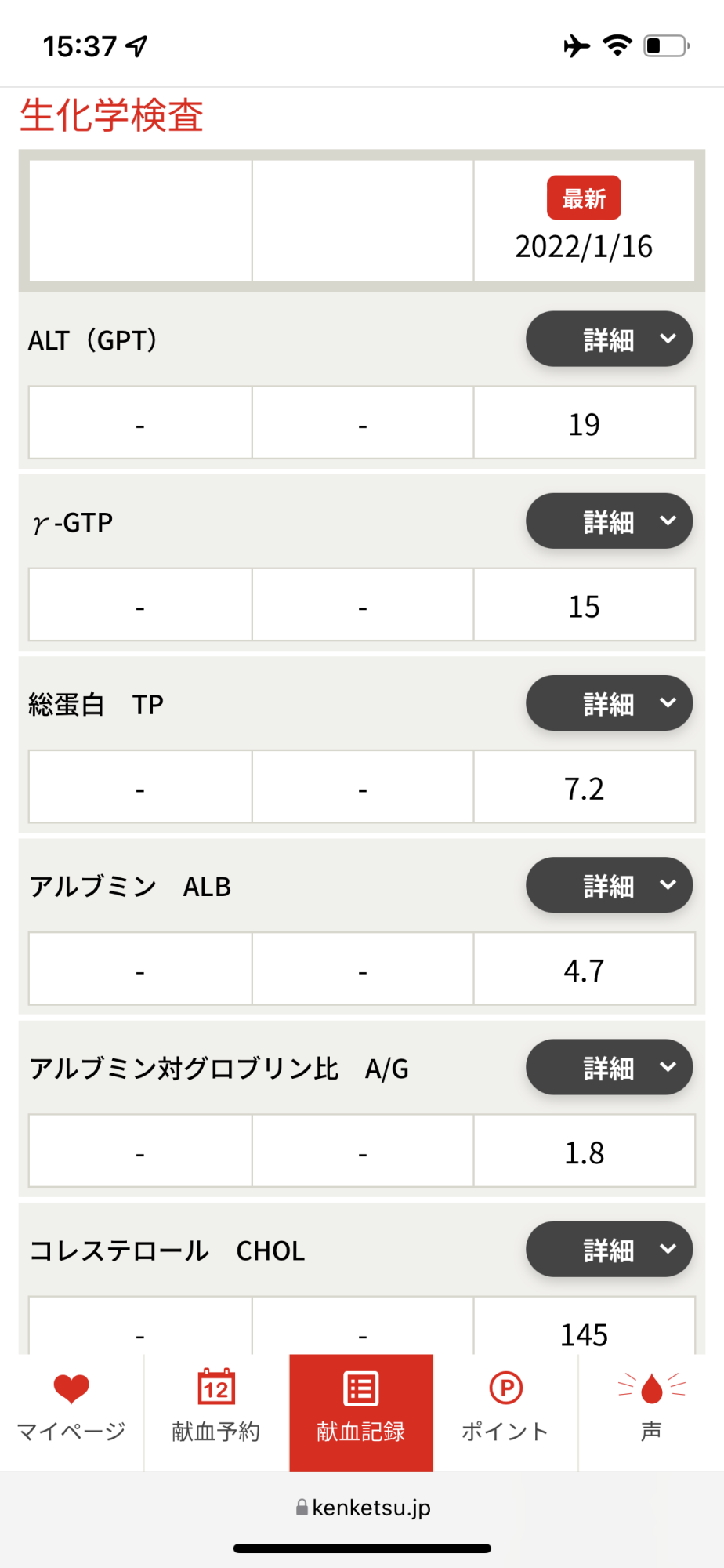Select the 献血記録 list icon tab
The width and height of the screenshot is (724, 1568).
click(361, 1388)
